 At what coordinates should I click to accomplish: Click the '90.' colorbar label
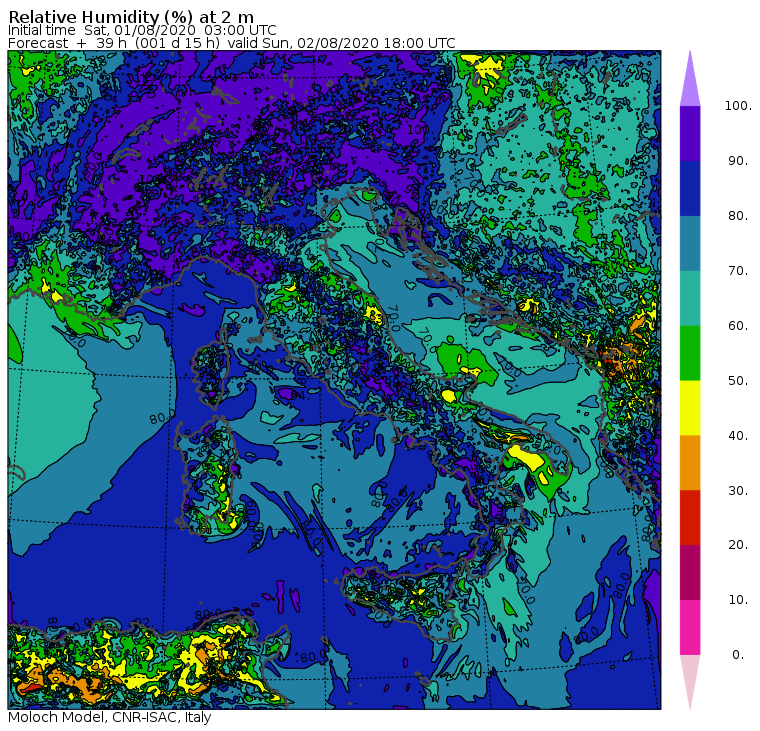[738, 160]
